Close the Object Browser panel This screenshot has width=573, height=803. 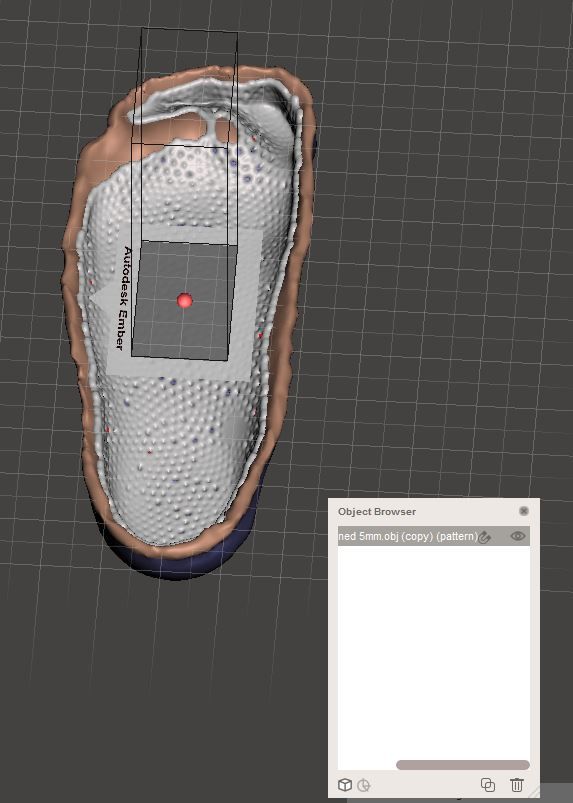click(x=523, y=511)
